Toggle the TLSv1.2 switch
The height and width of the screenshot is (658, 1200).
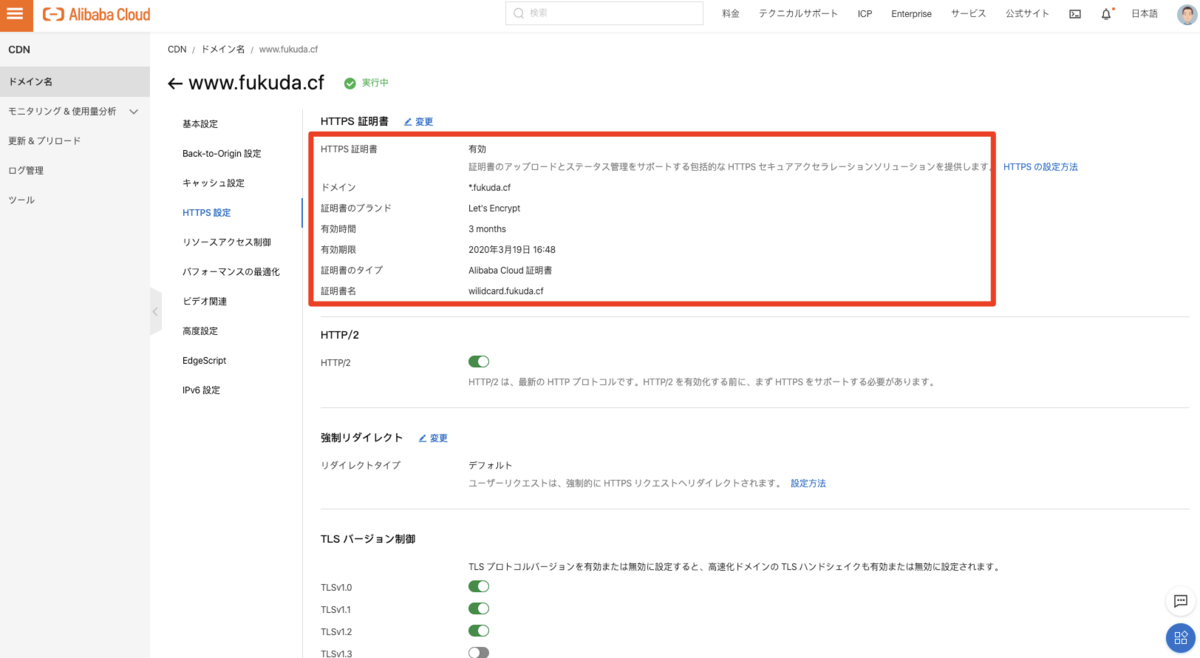tap(478, 631)
